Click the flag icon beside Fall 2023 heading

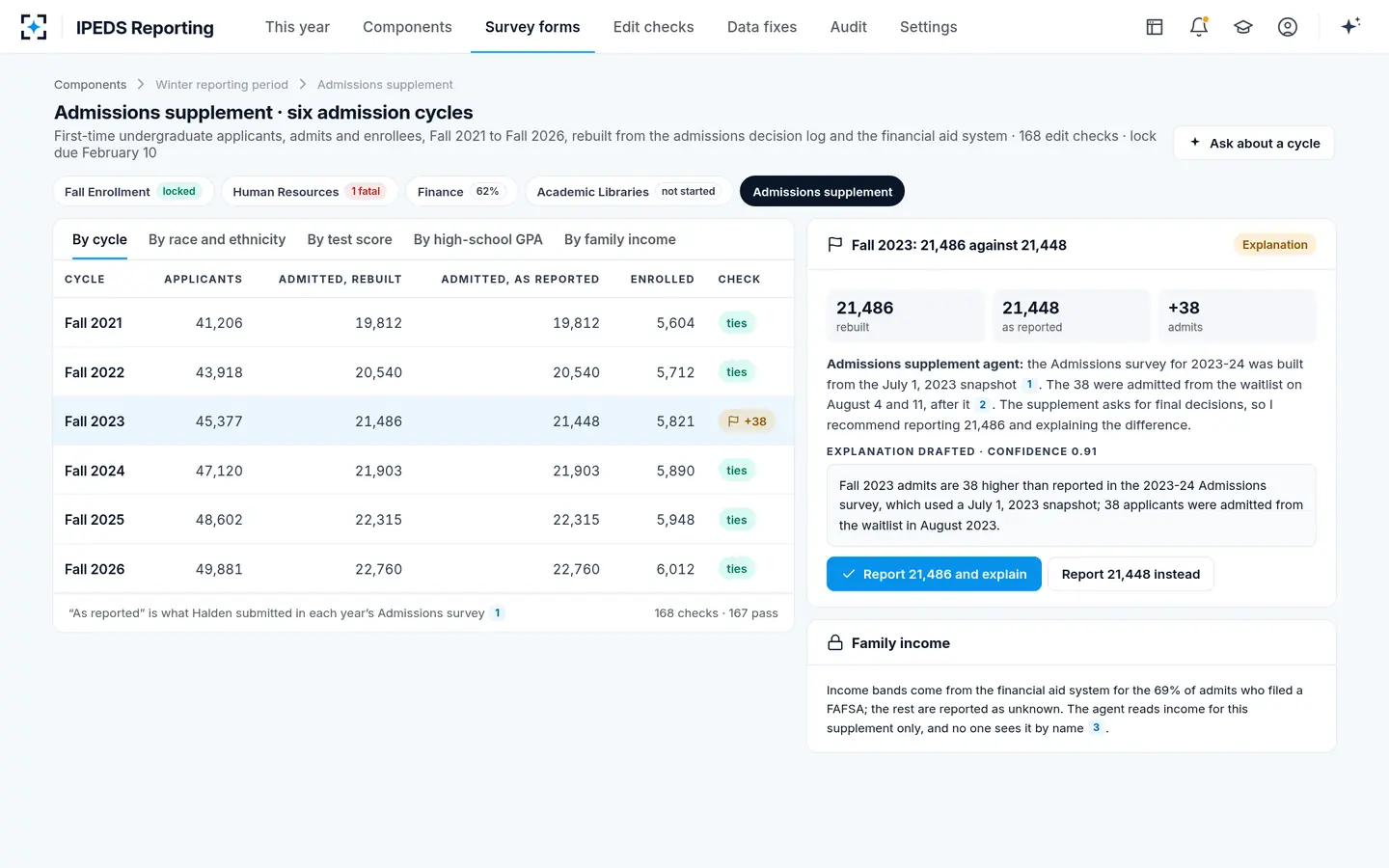point(835,245)
